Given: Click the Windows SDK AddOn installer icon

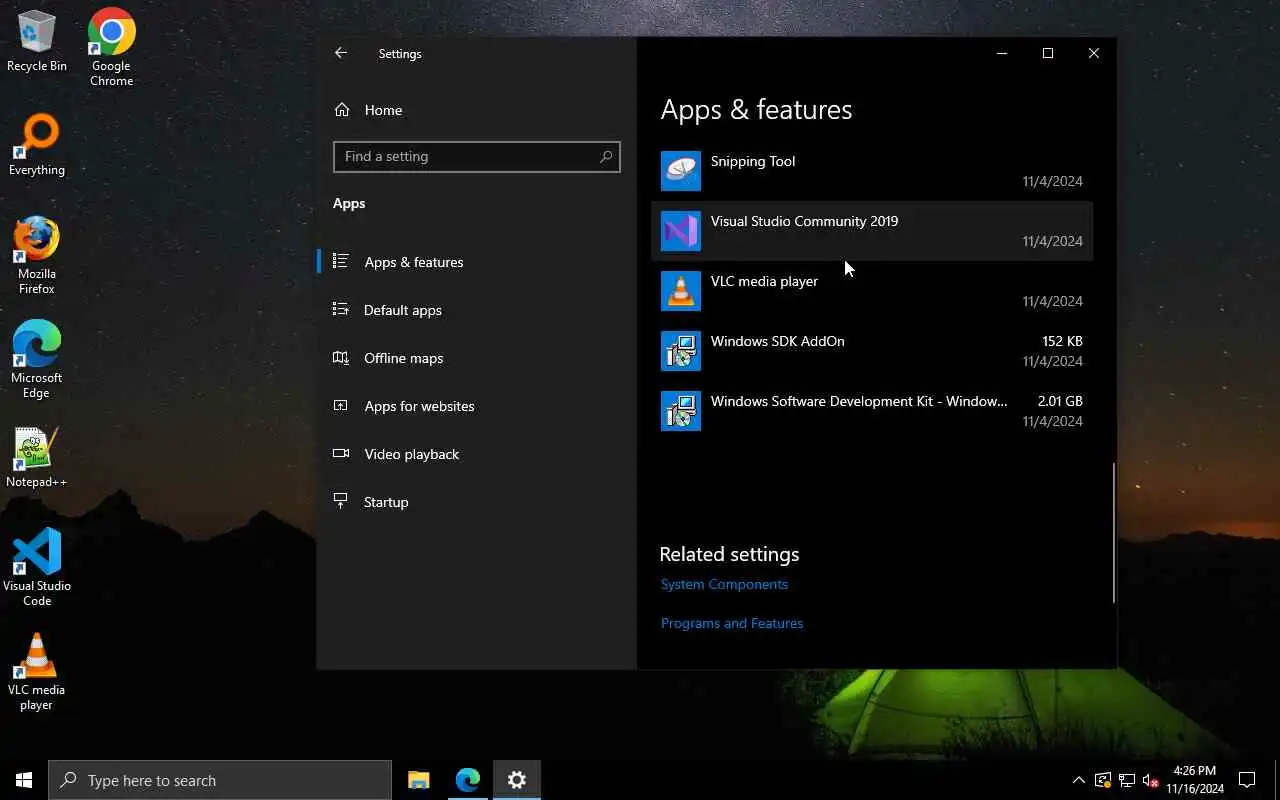Looking at the screenshot, I should tap(681, 351).
